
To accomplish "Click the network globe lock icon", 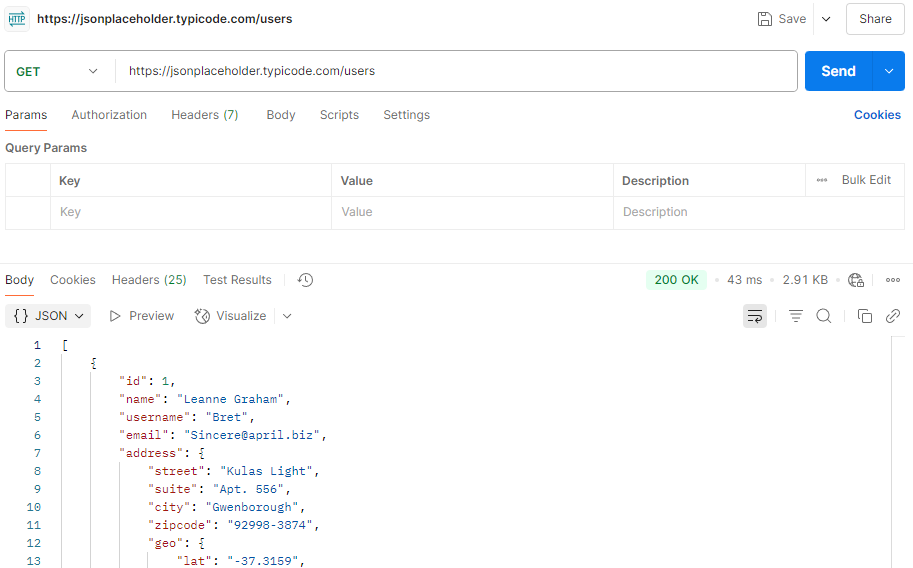I will tap(855, 280).
